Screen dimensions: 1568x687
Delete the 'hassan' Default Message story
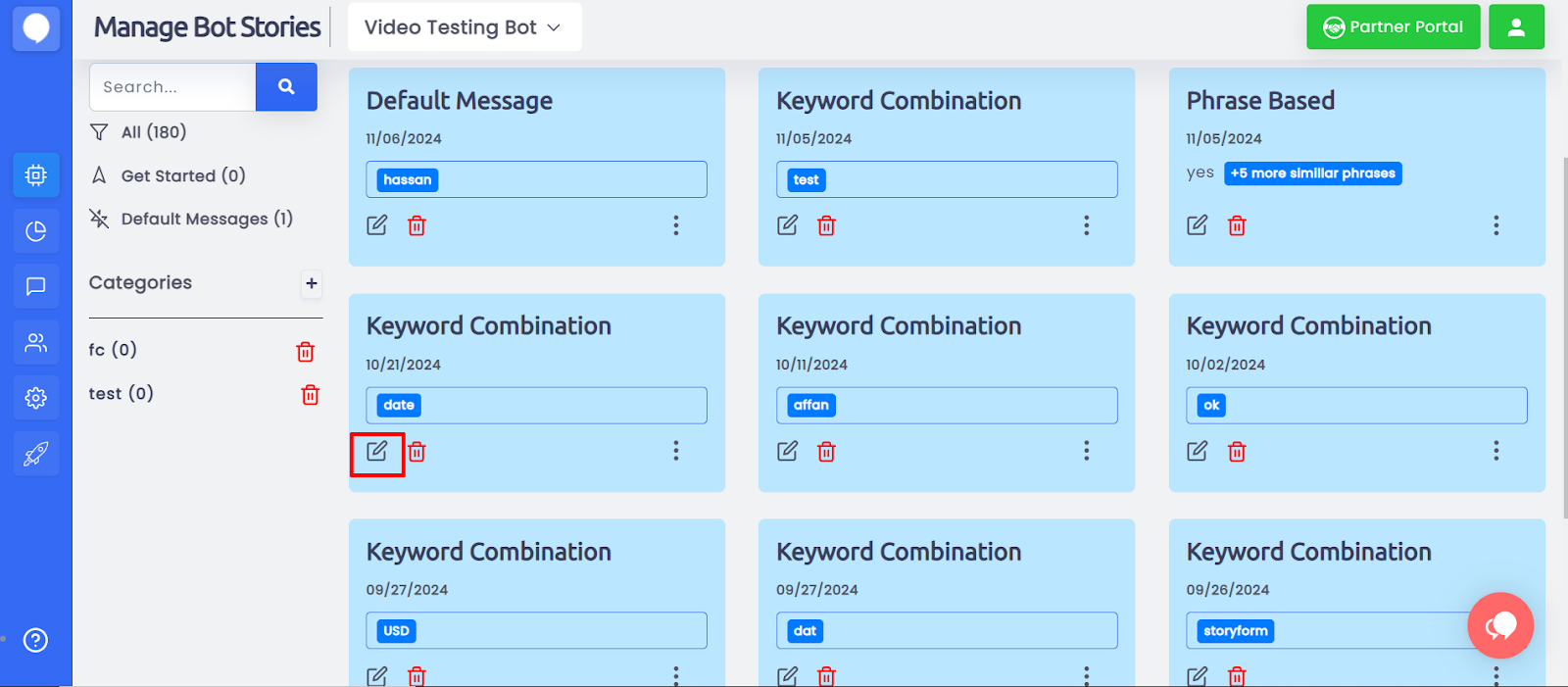click(416, 226)
